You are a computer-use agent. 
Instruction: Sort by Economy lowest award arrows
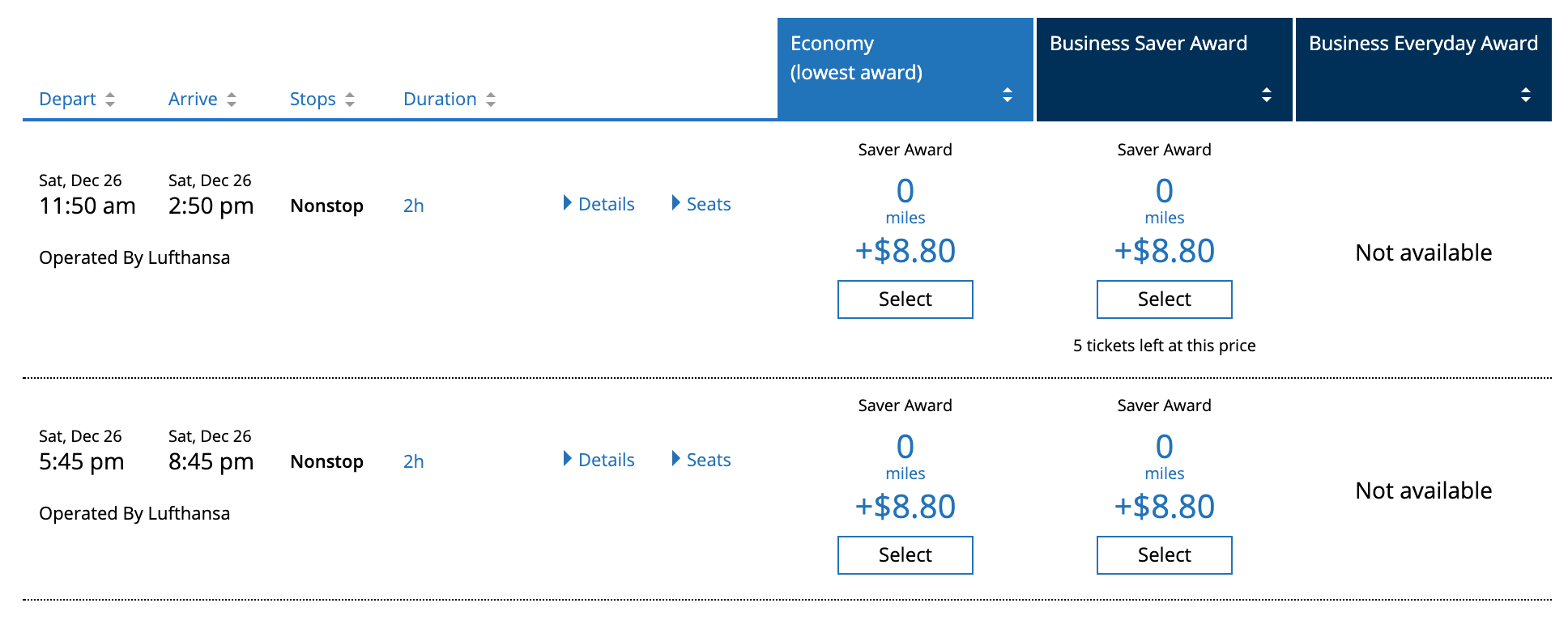pyautogui.click(x=1007, y=95)
